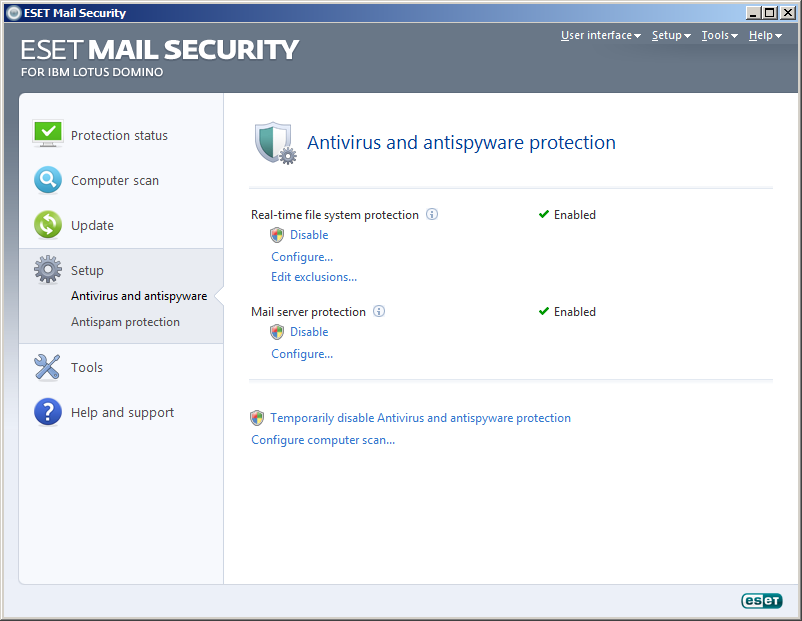Disable Real-time file system protection
Screen dimensions: 802x621
pos(309,235)
